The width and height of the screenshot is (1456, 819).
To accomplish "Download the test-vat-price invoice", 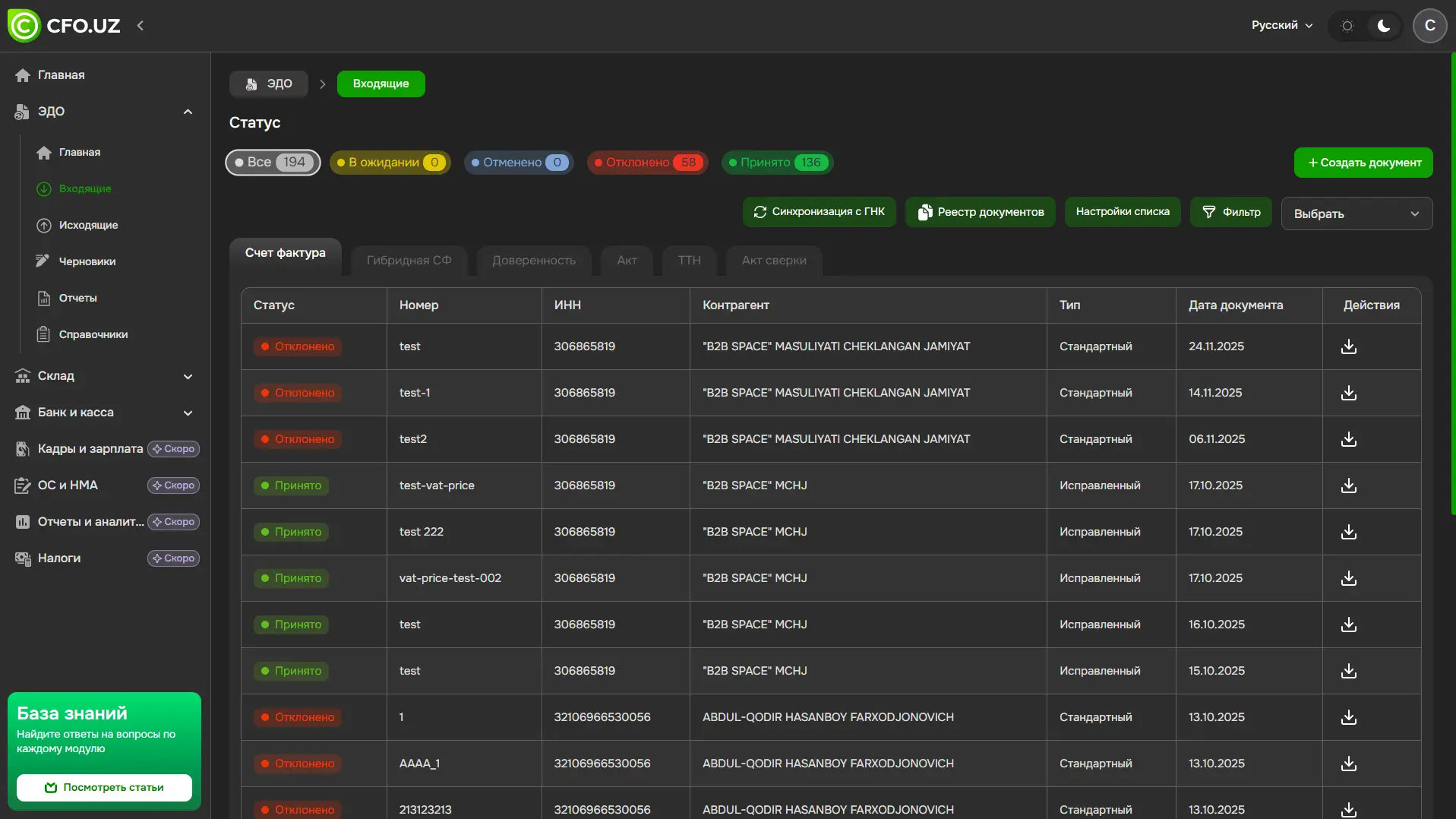I will tap(1348, 485).
